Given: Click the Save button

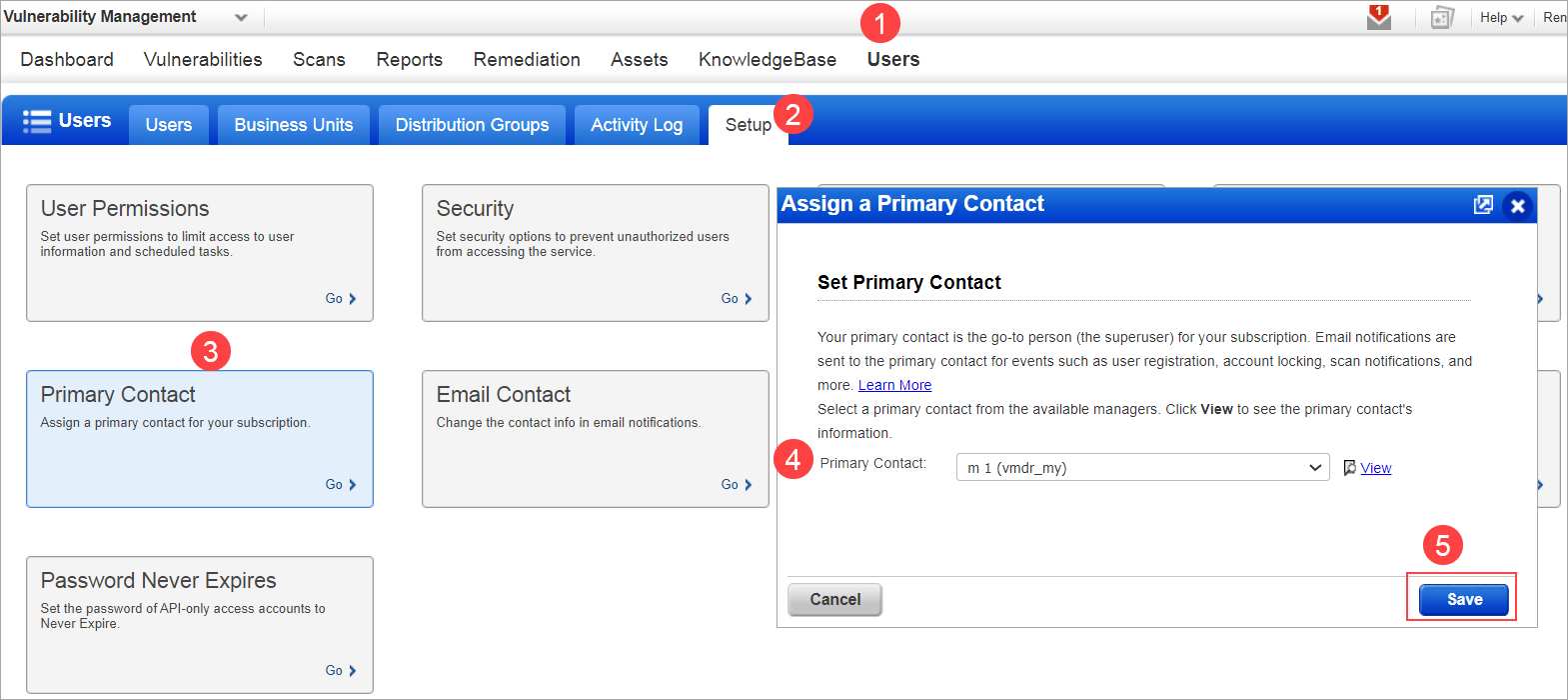Looking at the screenshot, I should (x=1464, y=599).
